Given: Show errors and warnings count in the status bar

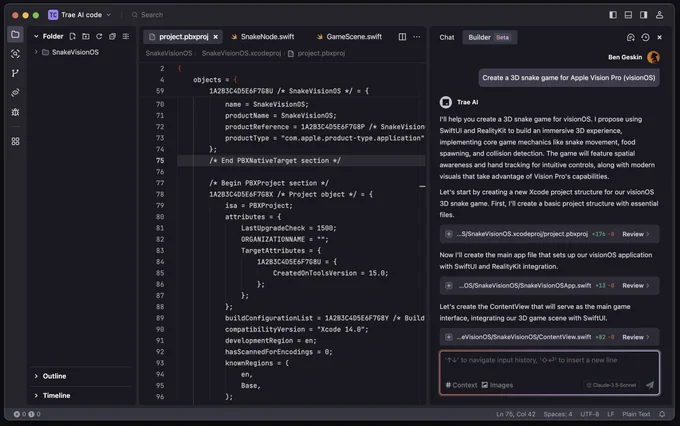Looking at the screenshot, I should pyautogui.click(x=27, y=414).
